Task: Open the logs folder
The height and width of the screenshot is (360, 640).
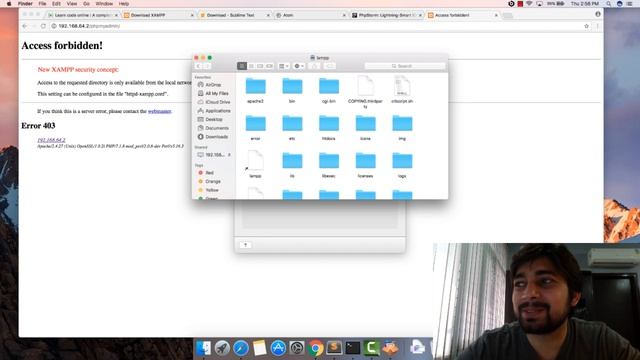Action: [x=402, y=161]
